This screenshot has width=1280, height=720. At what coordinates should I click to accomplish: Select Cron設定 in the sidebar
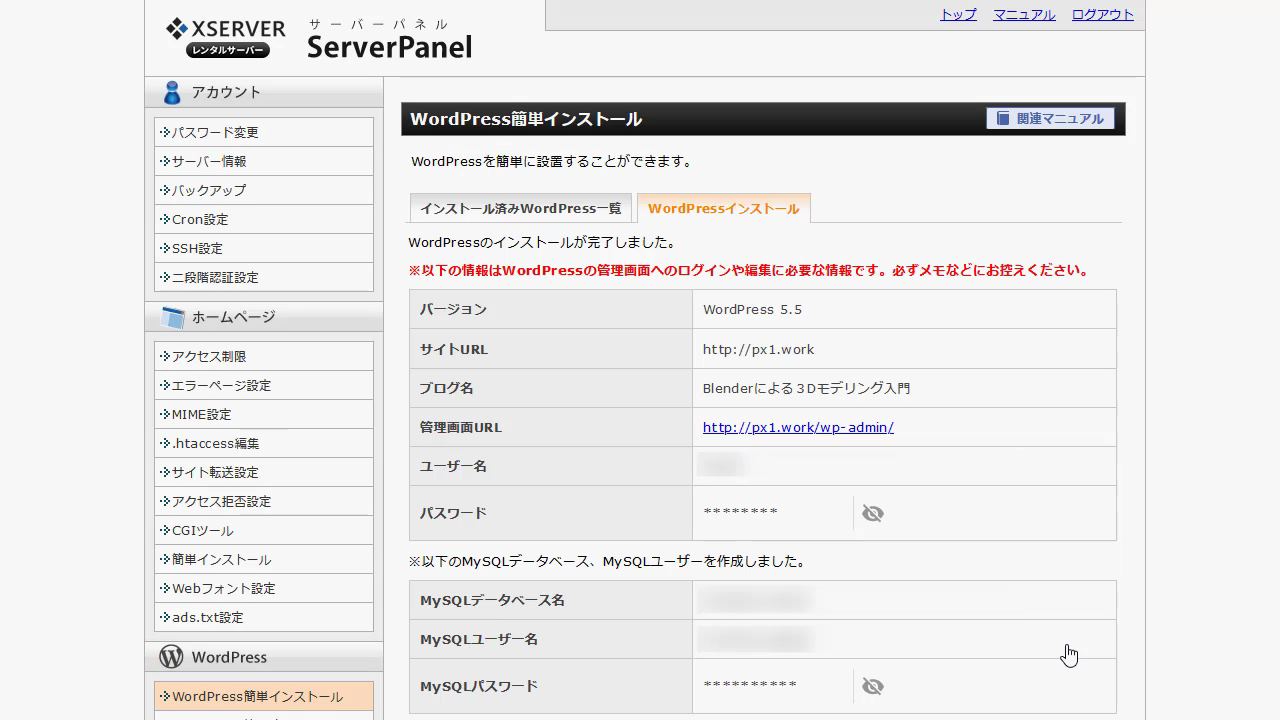[x=200, y=219]
